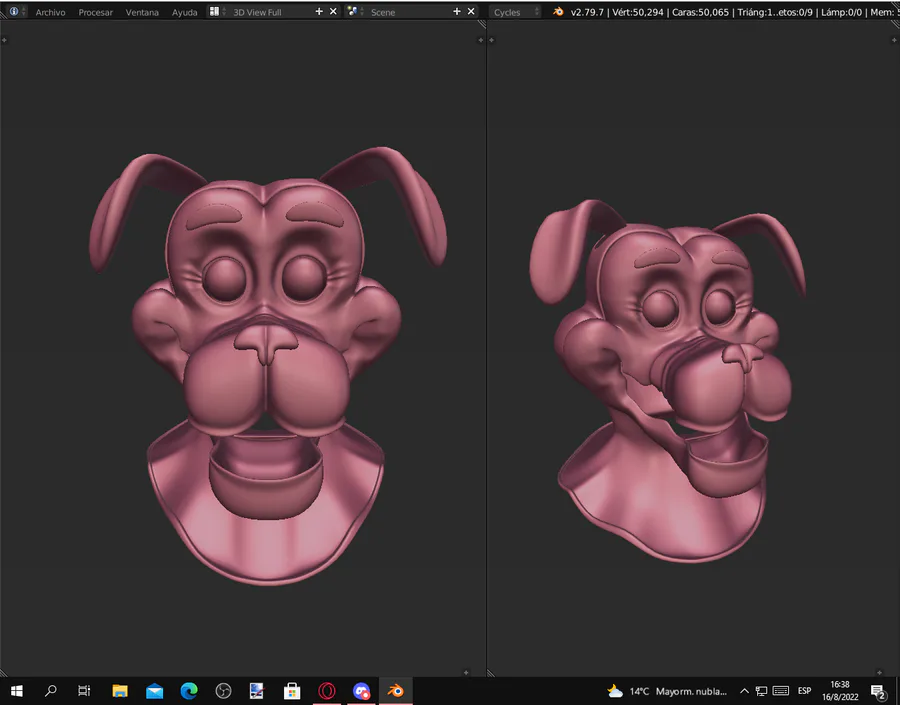900x705 pixels.
Task: Open Windows taskbar search
Action: point(51,691)
